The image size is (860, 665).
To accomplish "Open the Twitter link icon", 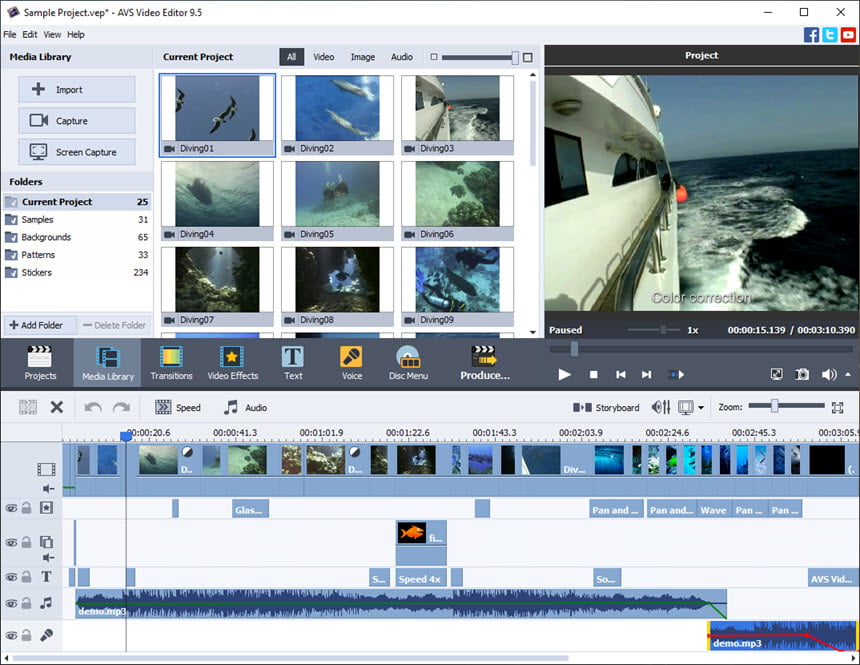I will pyautogui.click(x=830, y=35).
